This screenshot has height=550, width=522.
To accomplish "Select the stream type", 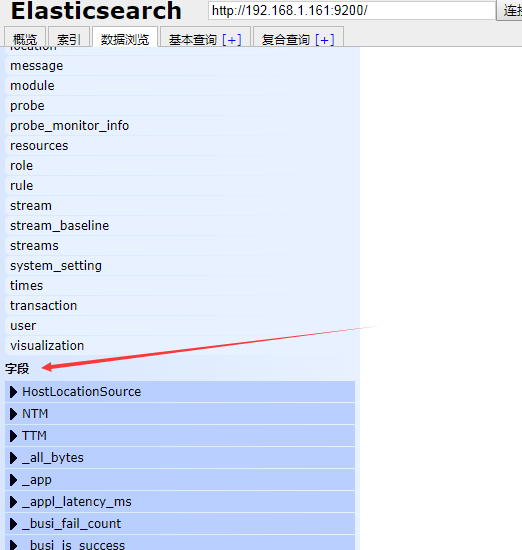I will tap(182, 206).
